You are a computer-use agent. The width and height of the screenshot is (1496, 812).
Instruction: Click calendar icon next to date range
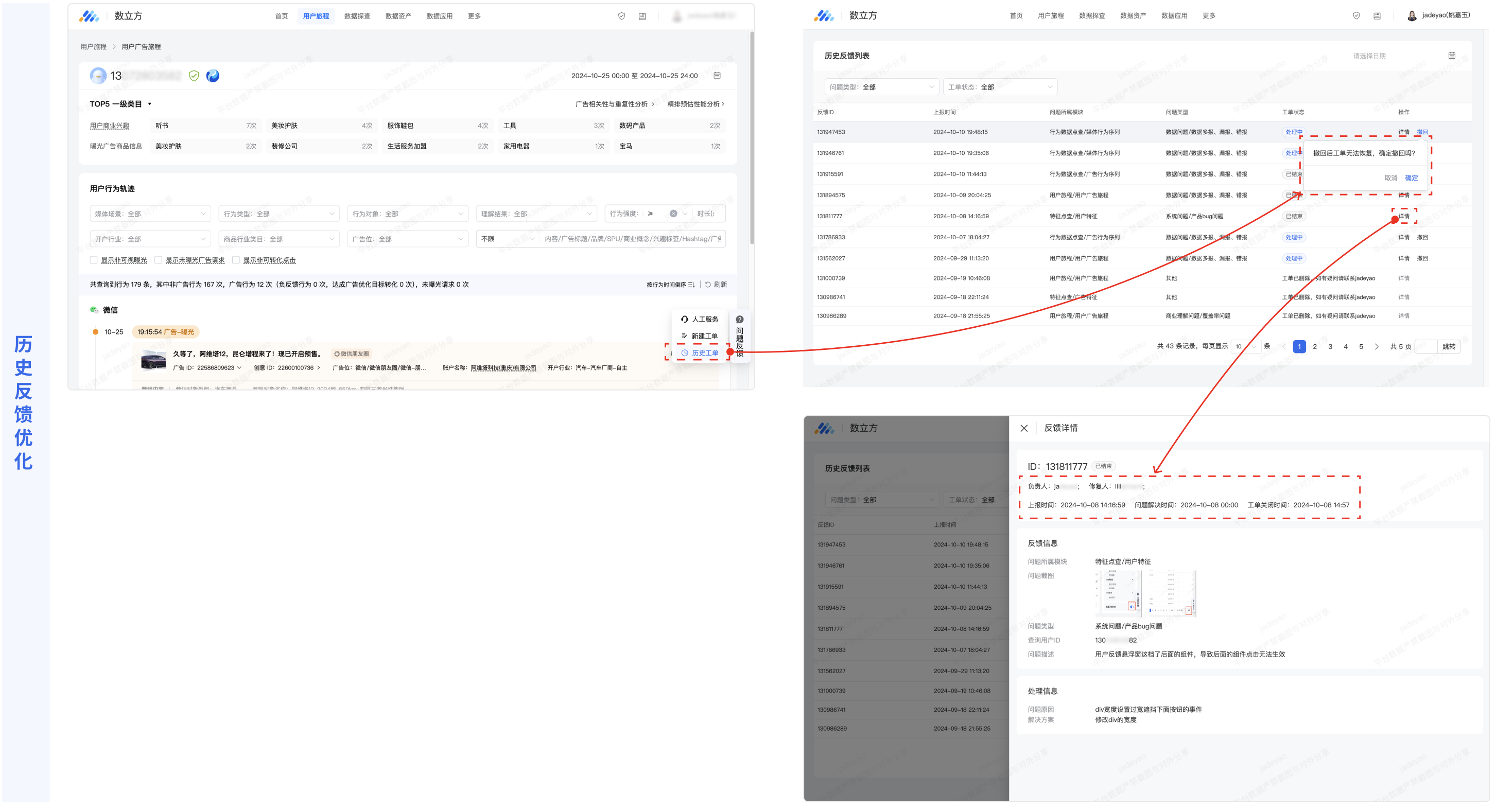(x=717, y=76)
